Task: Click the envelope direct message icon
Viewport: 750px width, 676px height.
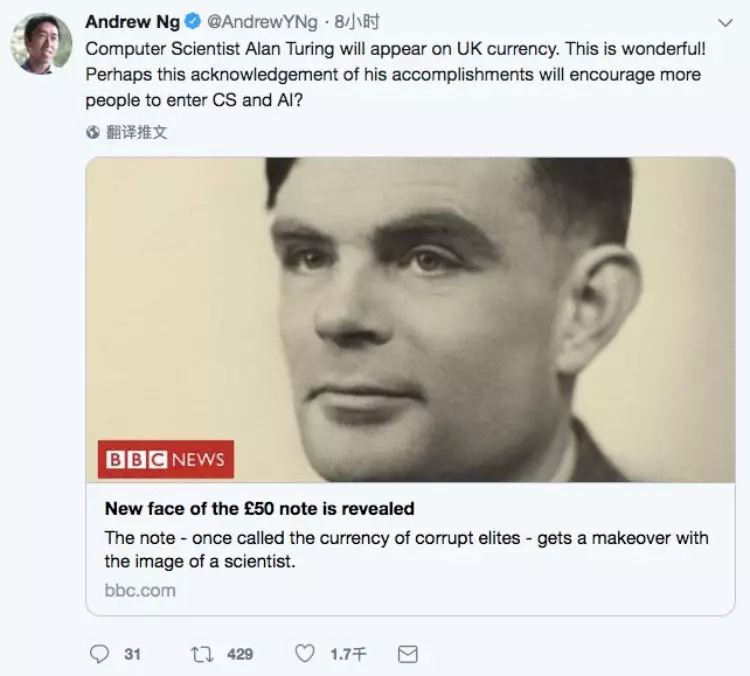Action: point(407,654)
